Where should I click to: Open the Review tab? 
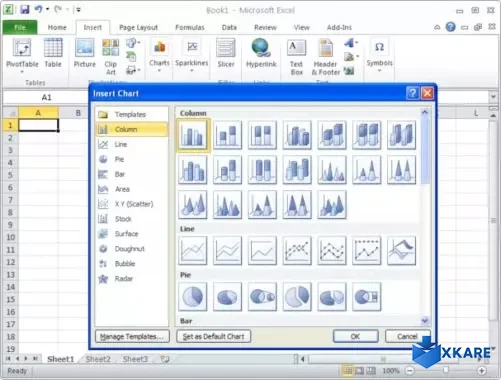pyautogui.click(x=265, y=28)
